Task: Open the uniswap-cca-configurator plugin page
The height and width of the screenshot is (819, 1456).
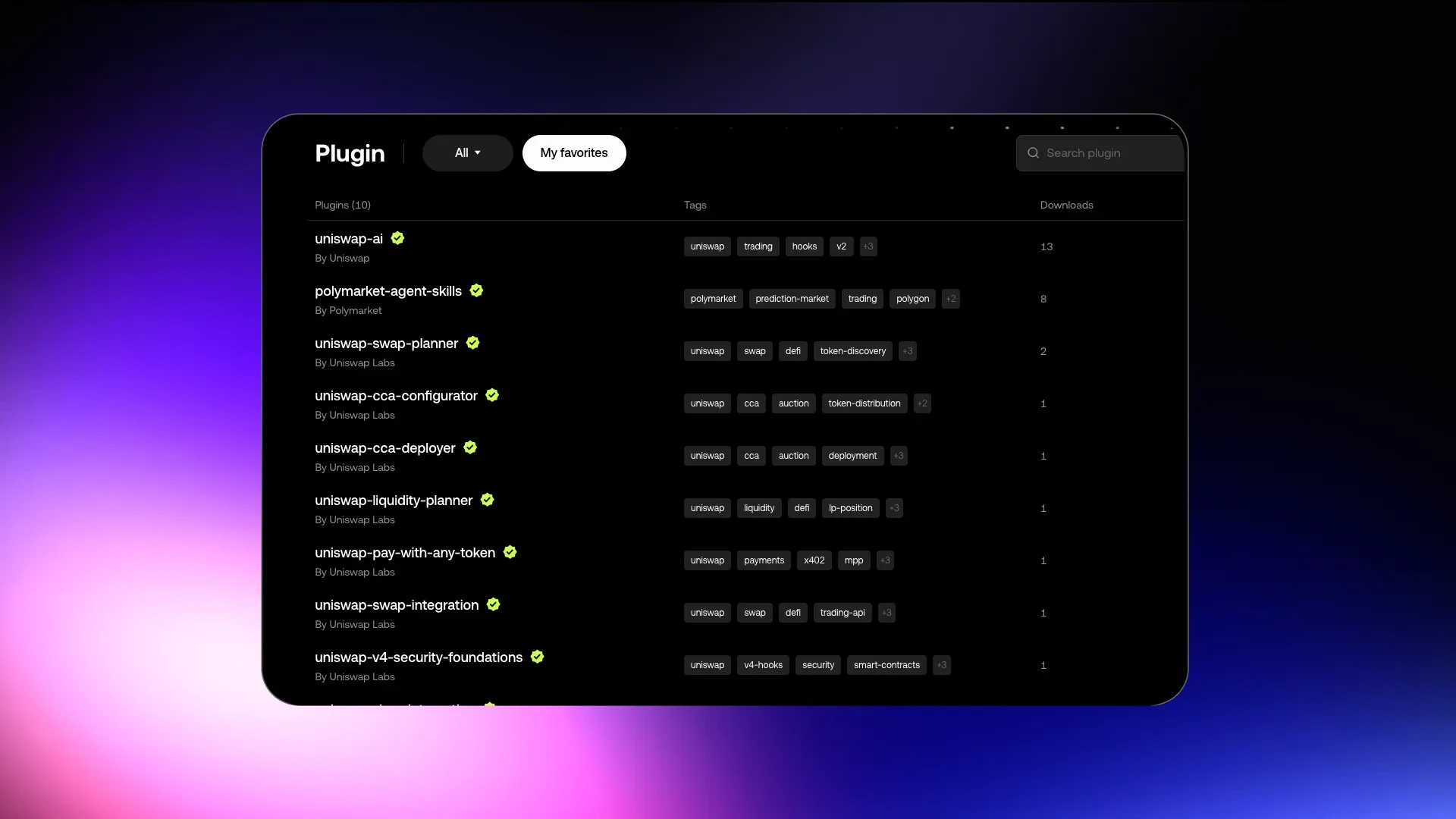Action: click(395, 395)
